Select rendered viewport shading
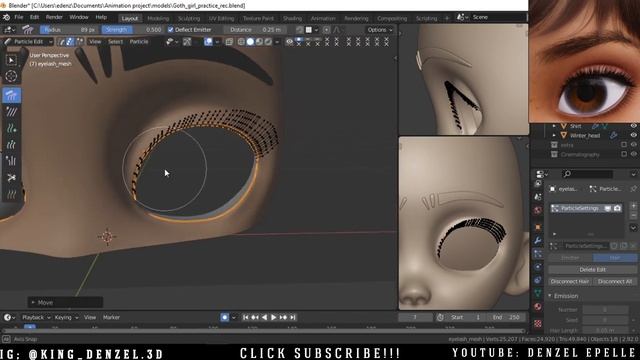 pos(268,42)
